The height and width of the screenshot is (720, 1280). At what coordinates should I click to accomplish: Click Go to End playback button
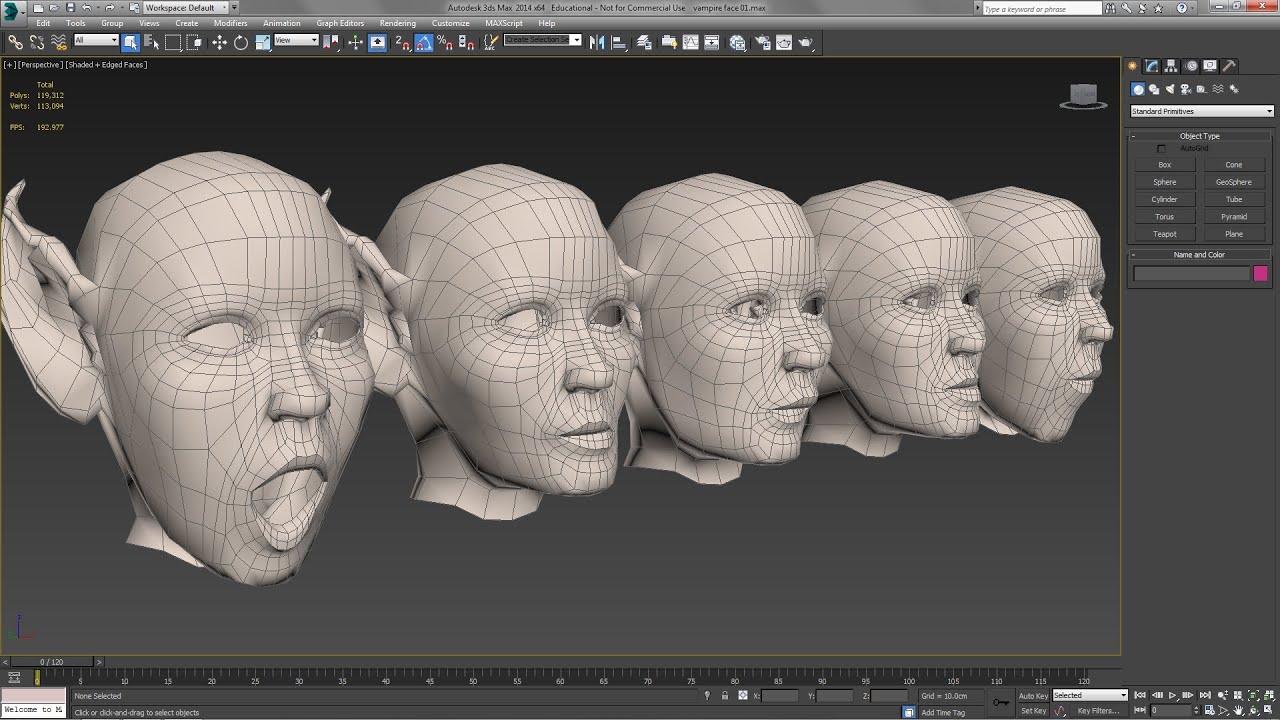[x=1203, y=695]
